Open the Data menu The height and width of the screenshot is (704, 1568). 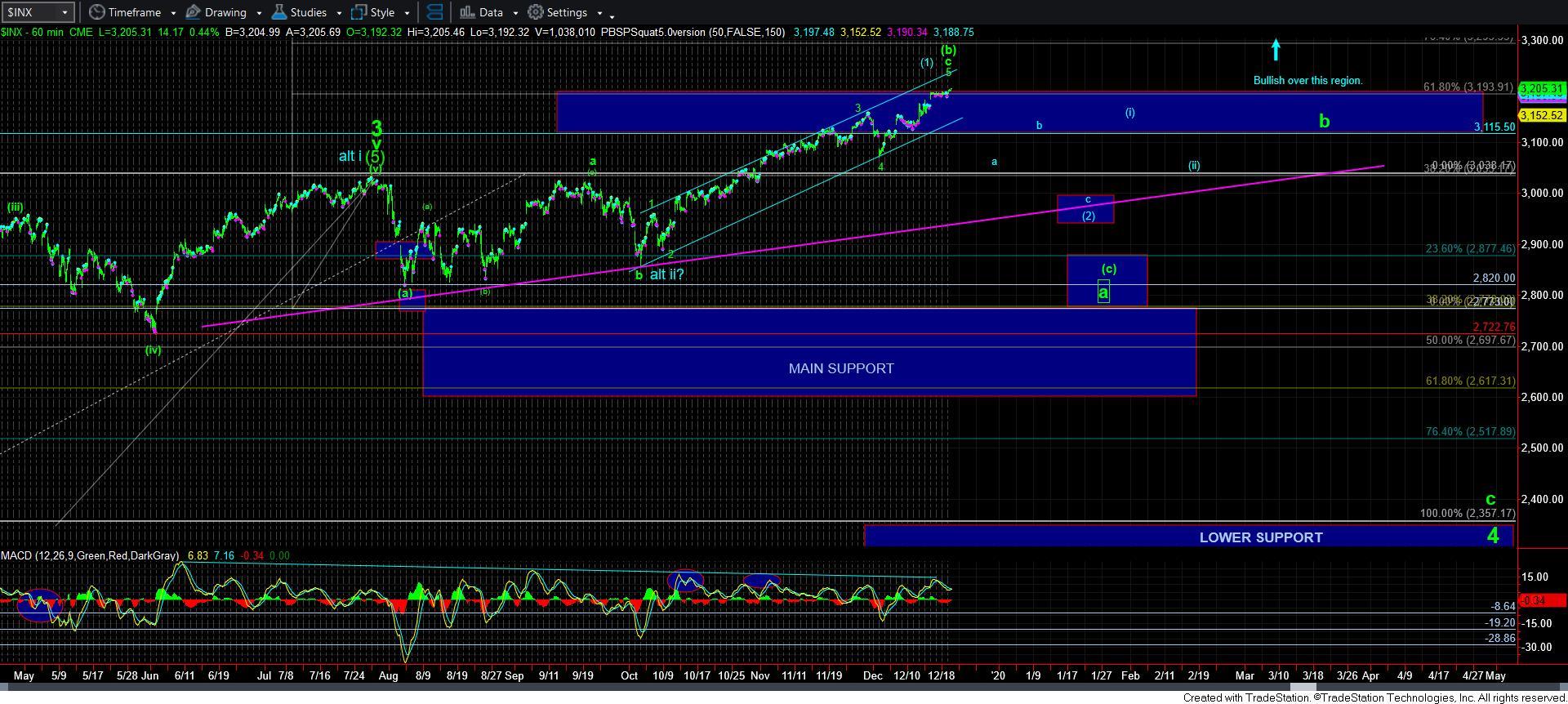490,12
